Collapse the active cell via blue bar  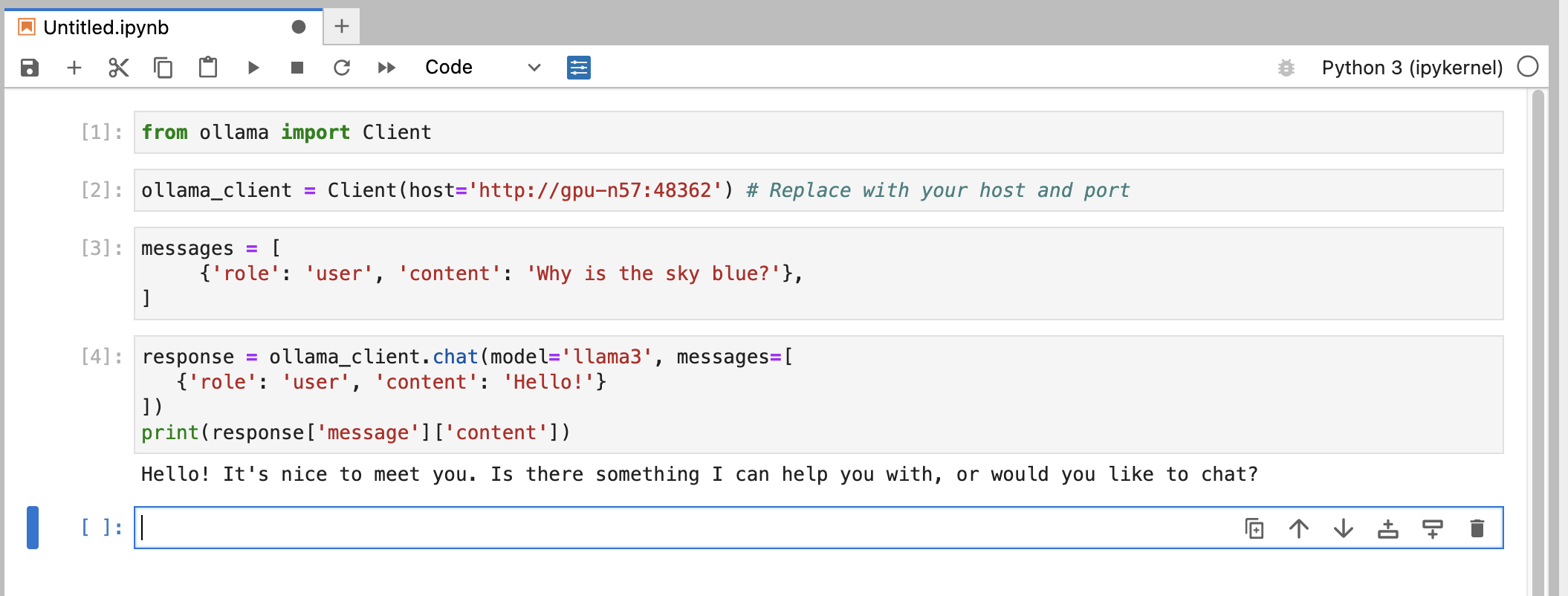coord(33,528)
